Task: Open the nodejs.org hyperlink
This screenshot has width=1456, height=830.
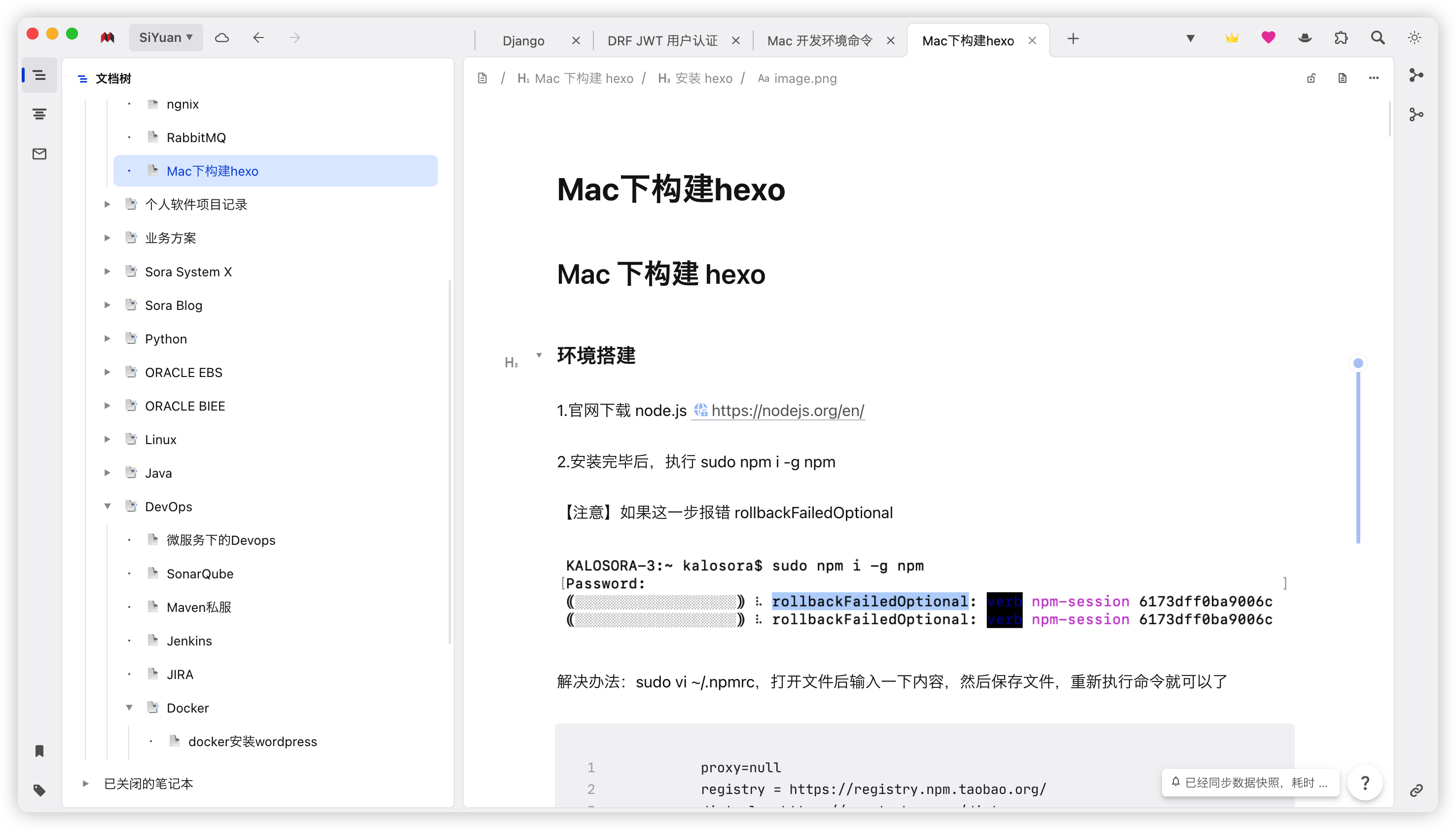Action: [x=787, y=411]
